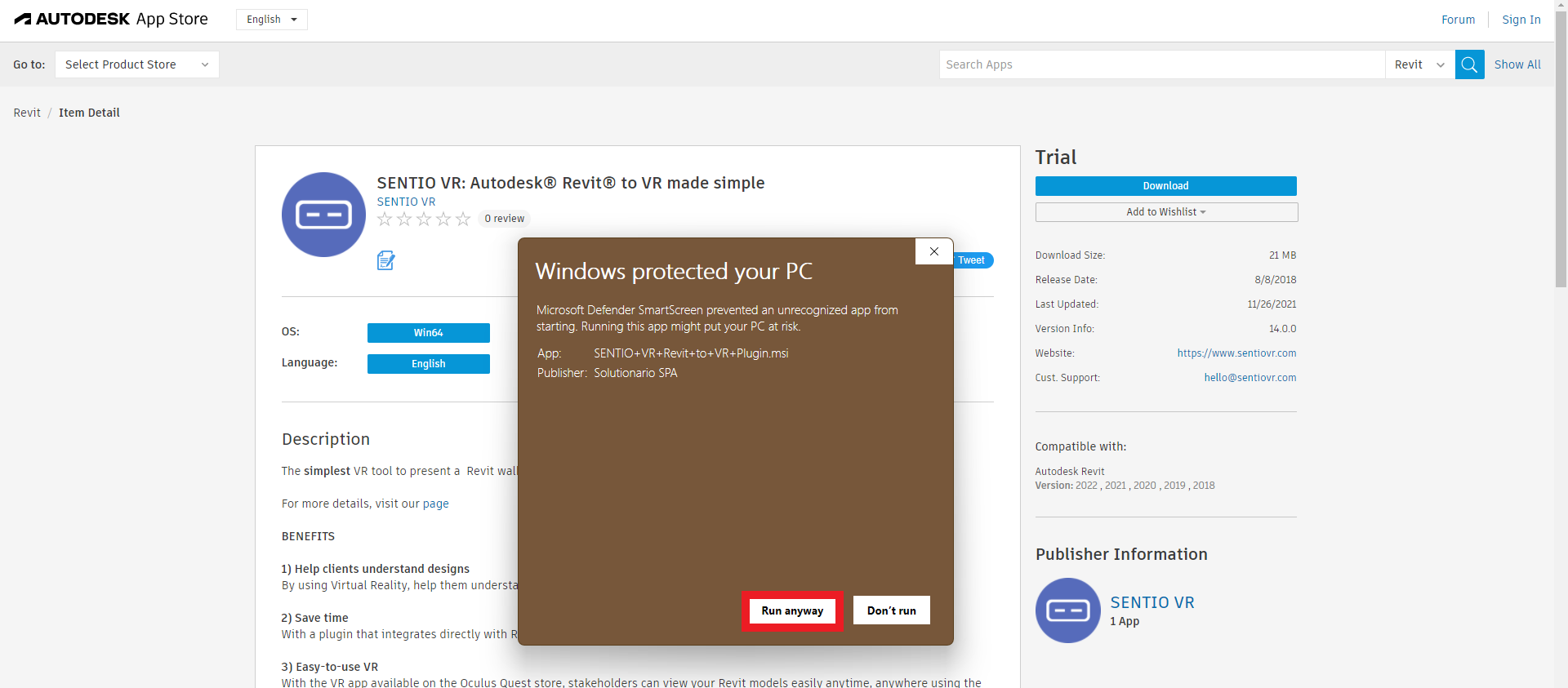
Task: Click the Tweet button
Action: [973, 260]
